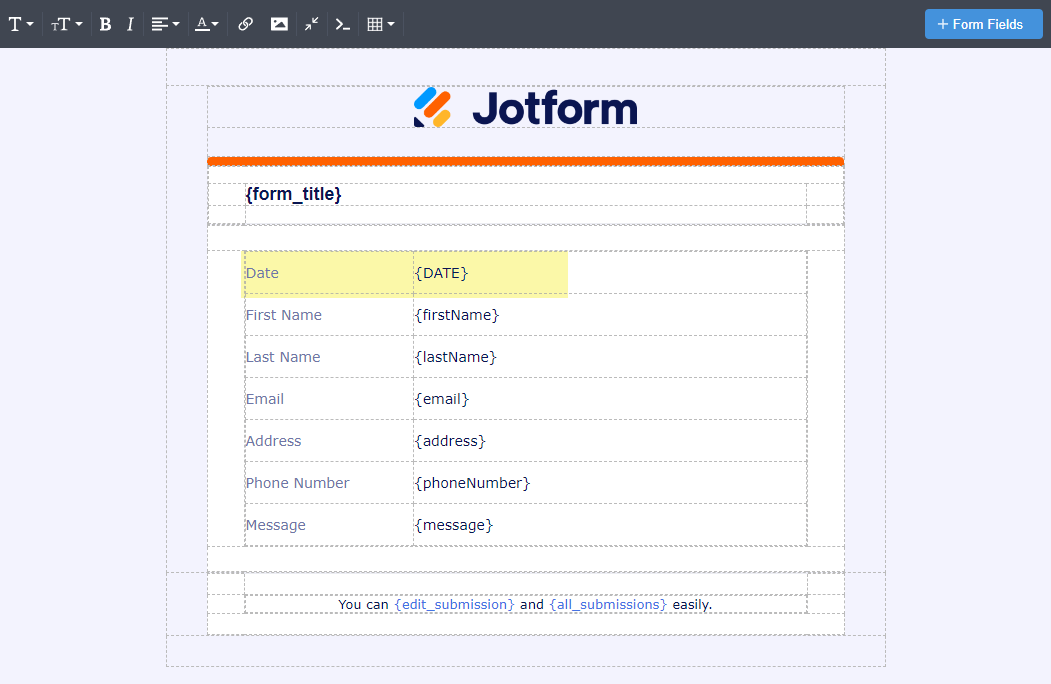Viewport: 1051px width, 684px height.
Task: Click the Form Fields button
Action: (x=983, y=24)
